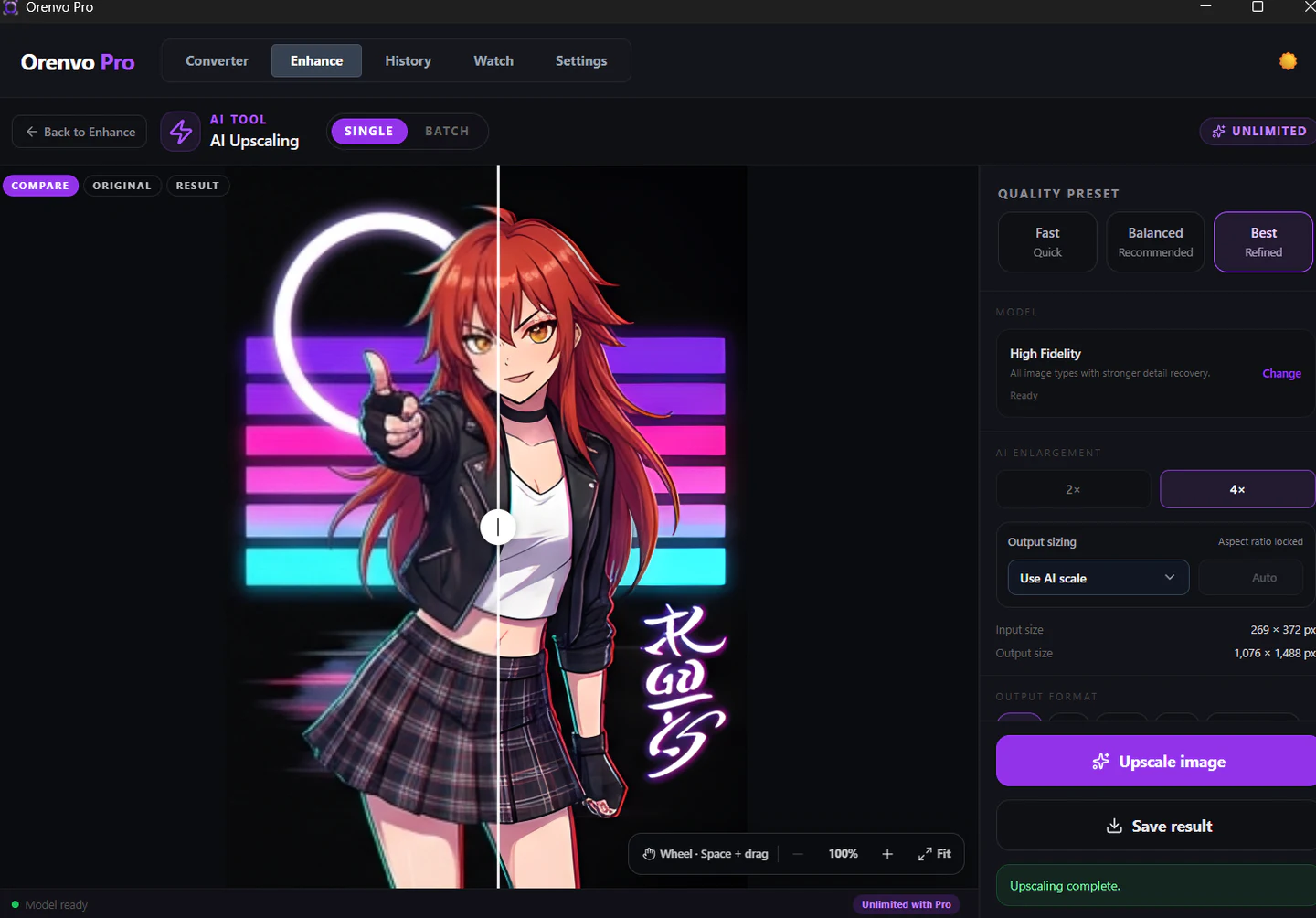
Task: Click the Upscale image button
Action: [x=1157, y=761]
